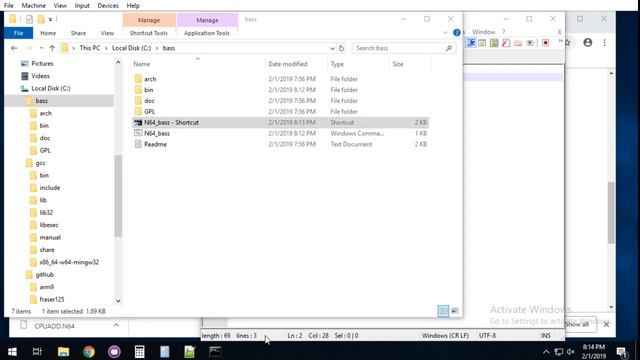Select include folder in navigation tree
Image resolution: width=640 pixels, height=360 pixels.
click(x=50, y=188)
